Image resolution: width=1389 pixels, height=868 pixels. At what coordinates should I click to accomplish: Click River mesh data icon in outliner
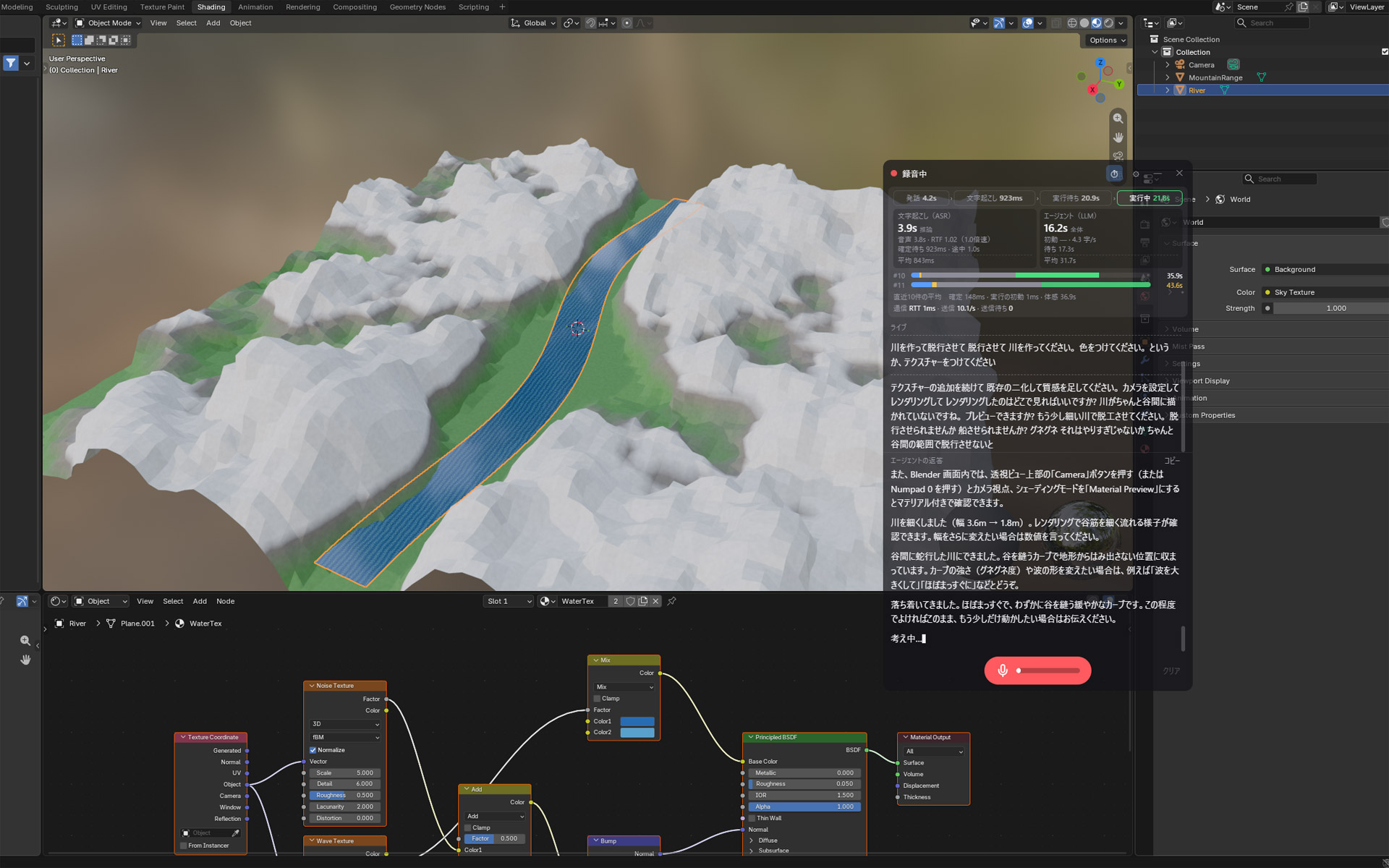[x=1225, y=90]
